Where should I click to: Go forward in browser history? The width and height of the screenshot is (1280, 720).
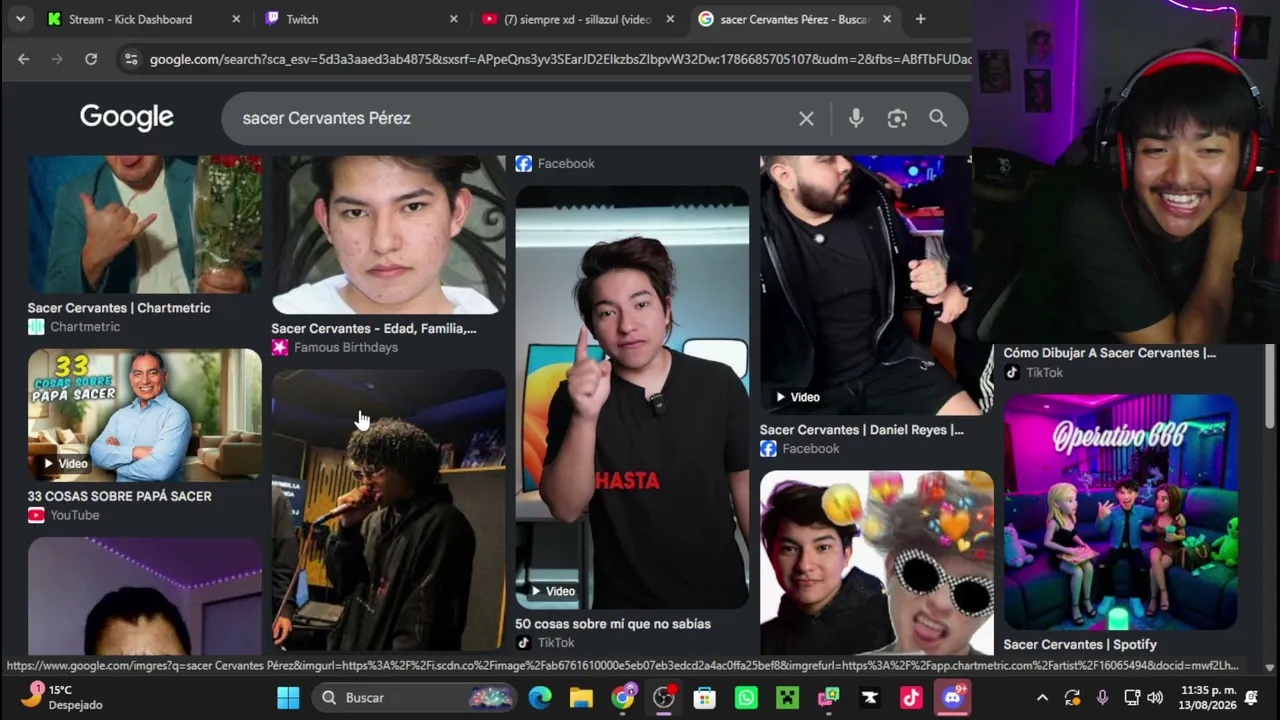57,59
